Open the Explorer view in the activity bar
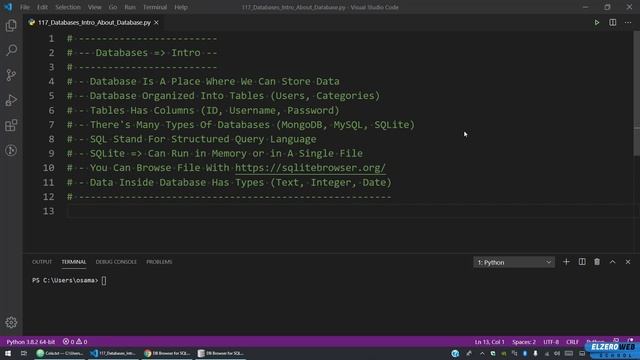This screenshot has width=640, height=360. (x=11, y=25)
